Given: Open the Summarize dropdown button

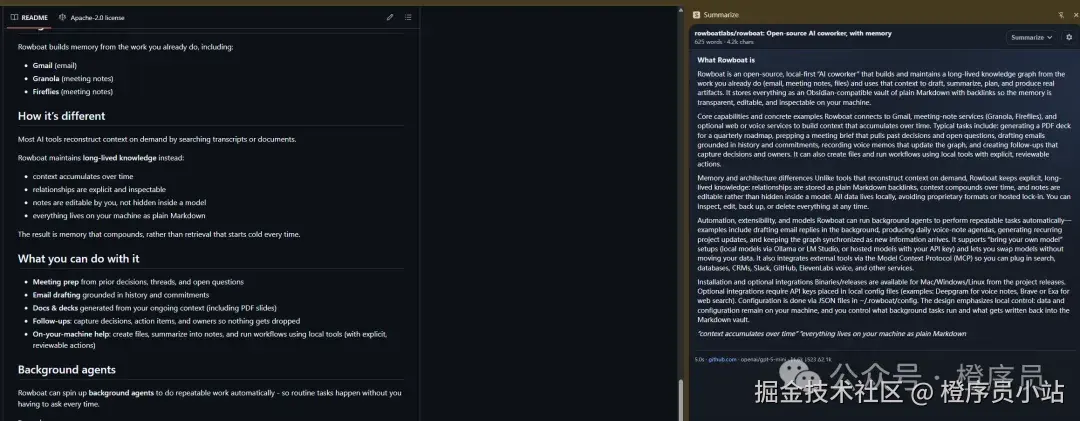Looking at the screenshot, I should click(x=1031, y=37).
